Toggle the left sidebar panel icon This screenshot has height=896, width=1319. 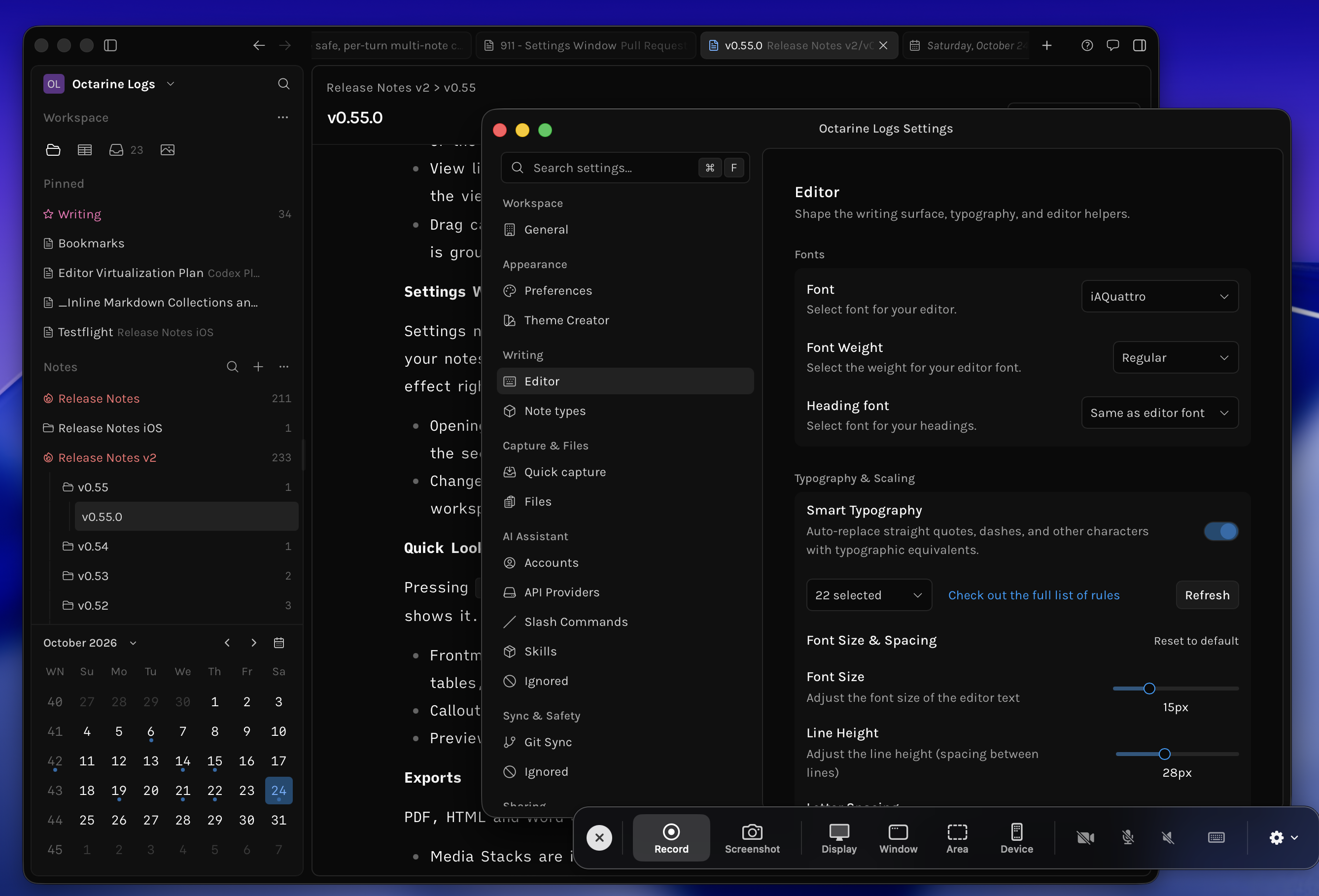pyautogui.click(x=111, y=45)
